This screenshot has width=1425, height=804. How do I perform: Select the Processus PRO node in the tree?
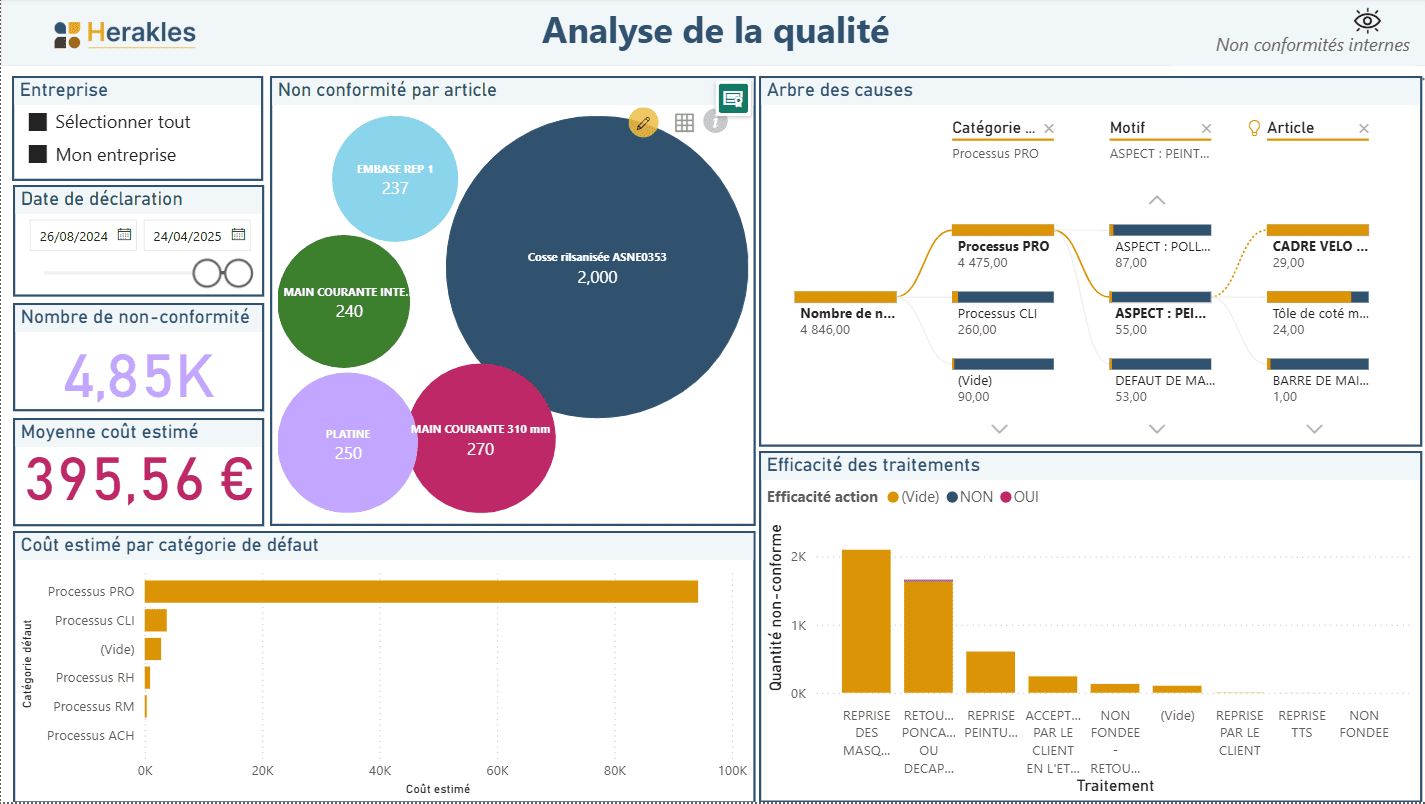point(1002,246)
